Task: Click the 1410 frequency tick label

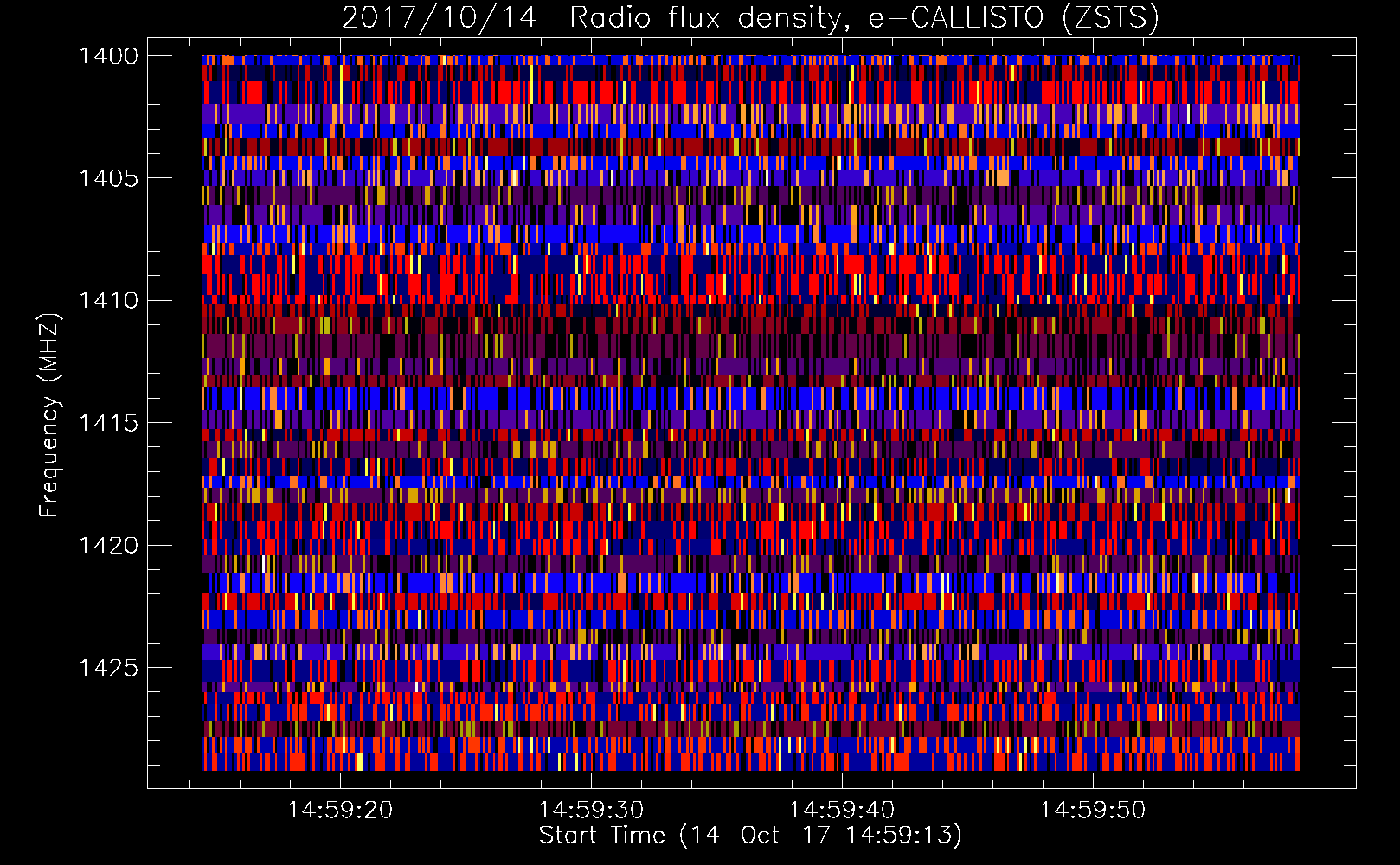Action: pyautogui.click(x=108, y=301)
